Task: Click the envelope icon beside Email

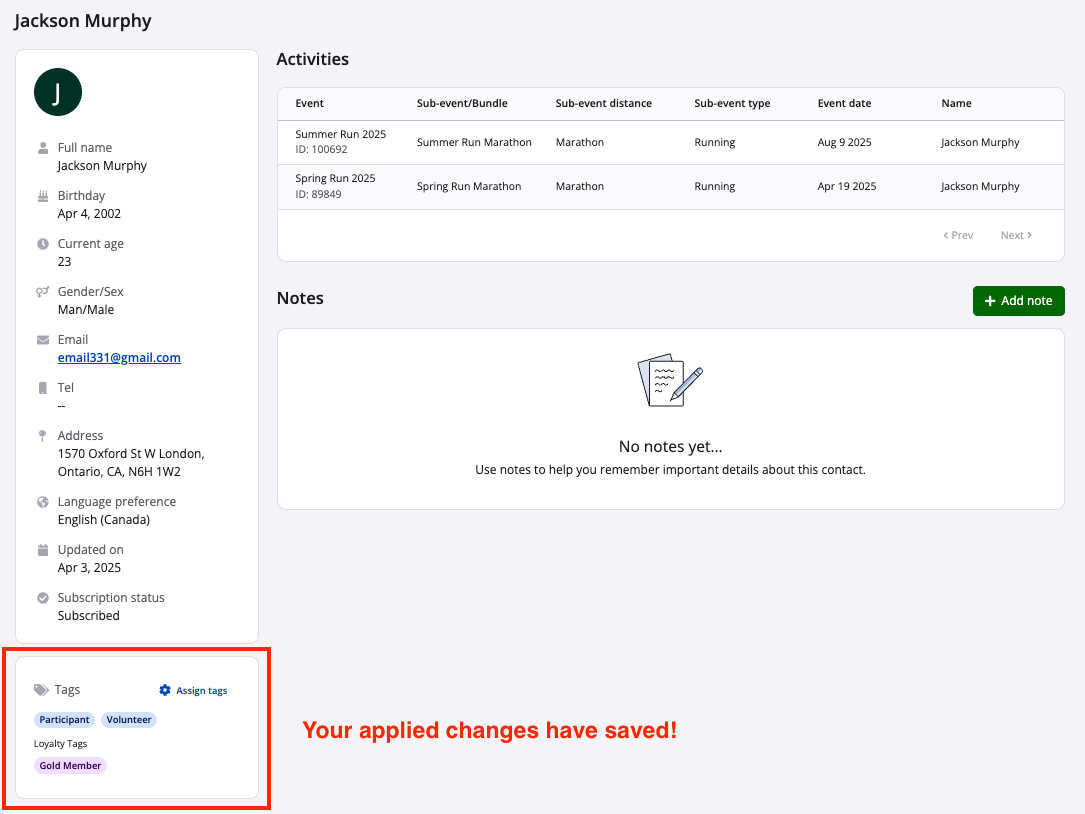Action: pyautogui.click(x=43, y=340)
